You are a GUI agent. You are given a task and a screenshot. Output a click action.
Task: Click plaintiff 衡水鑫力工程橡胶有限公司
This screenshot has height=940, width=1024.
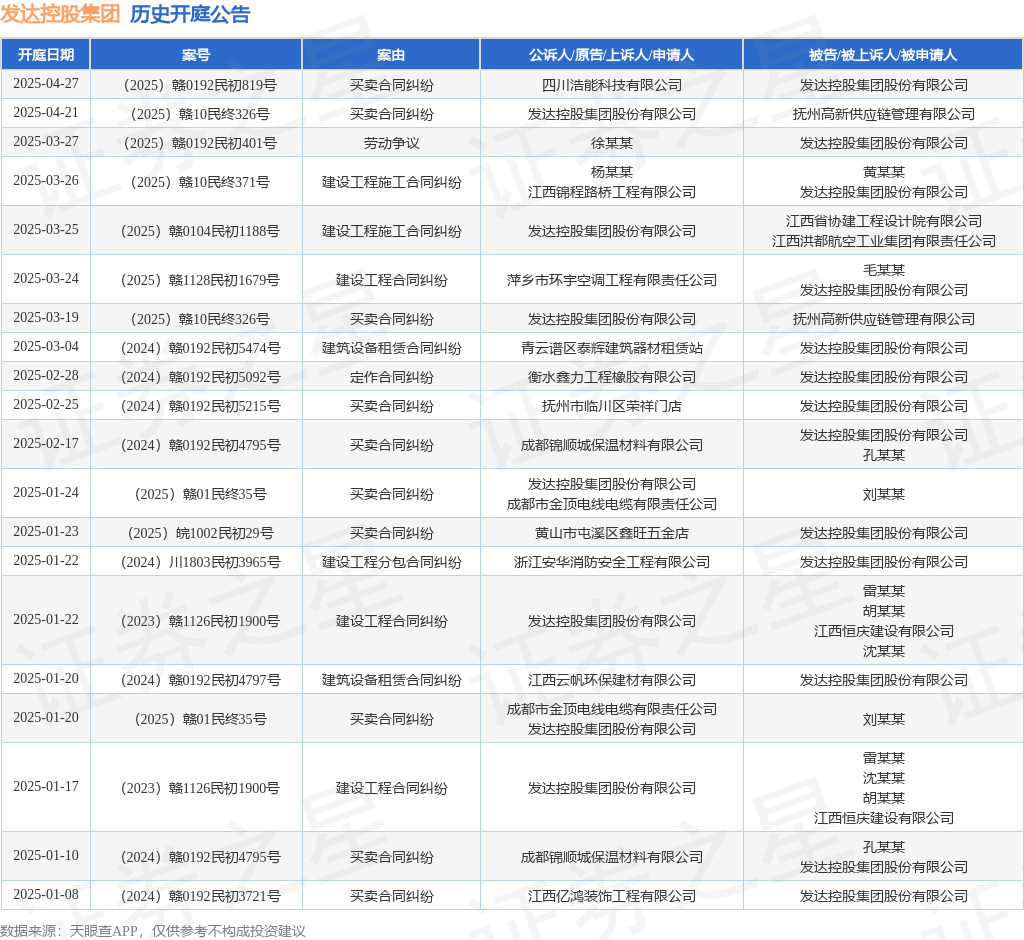coord(612,376)
